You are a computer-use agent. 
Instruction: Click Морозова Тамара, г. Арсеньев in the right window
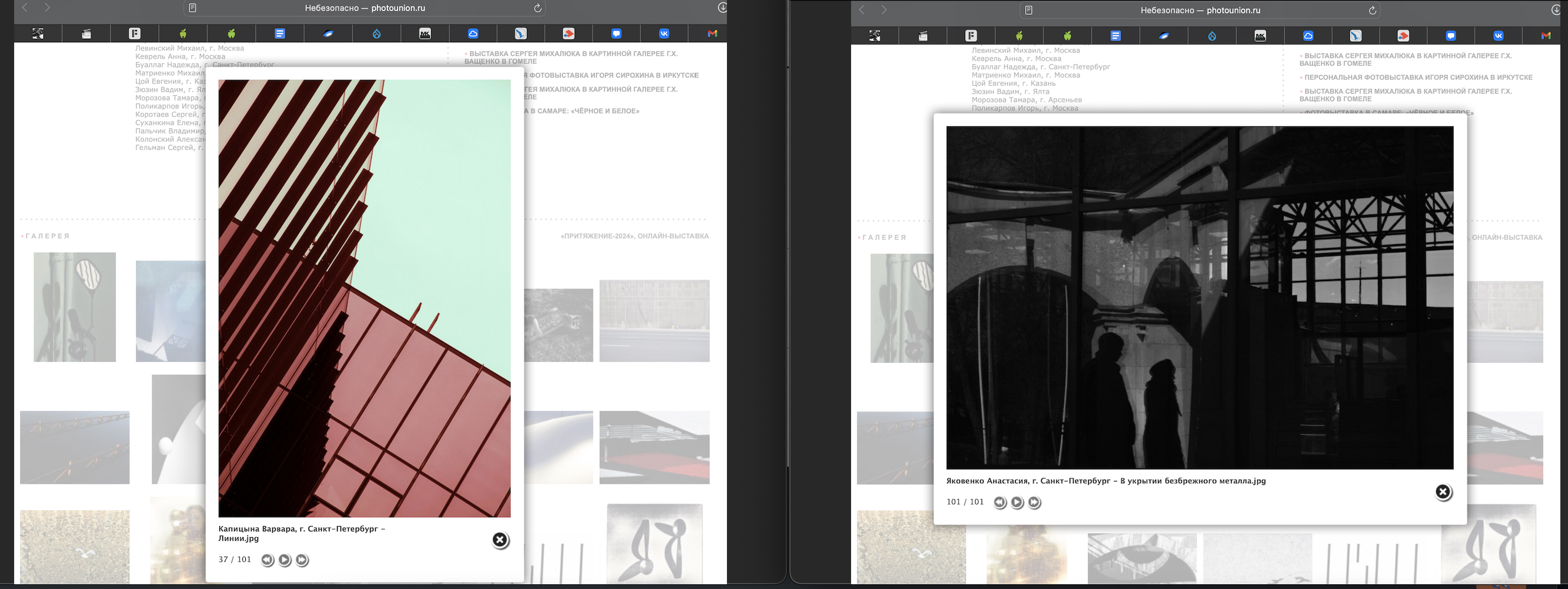(x=1026, y=100)
